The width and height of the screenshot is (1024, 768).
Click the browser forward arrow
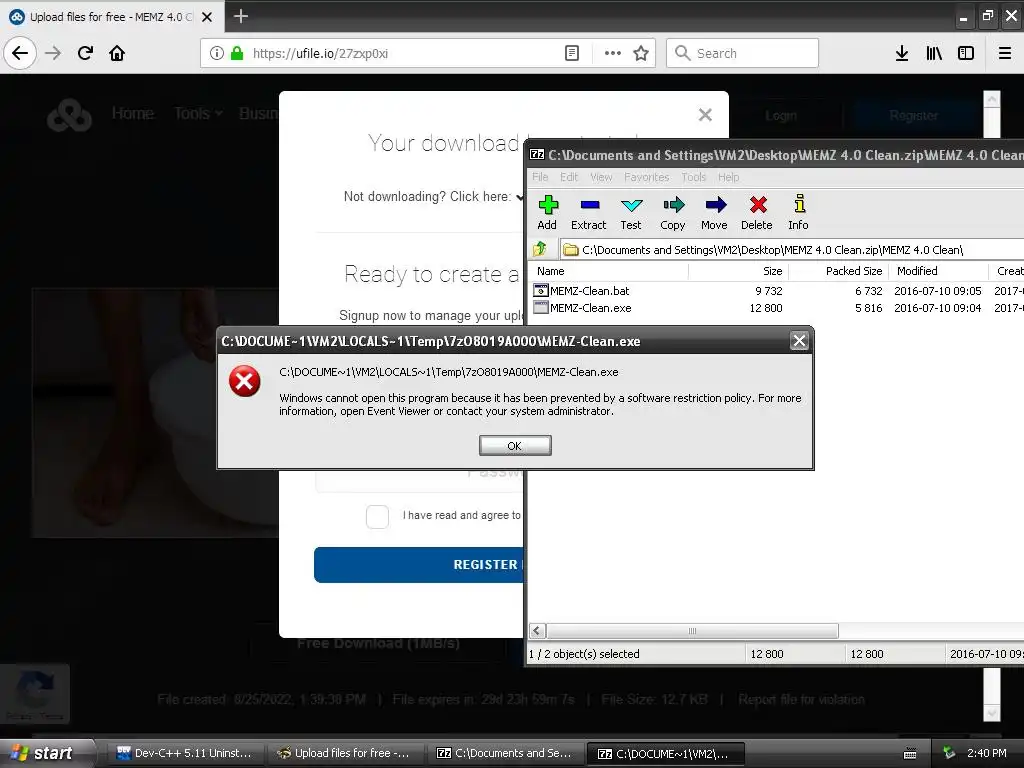53,53
